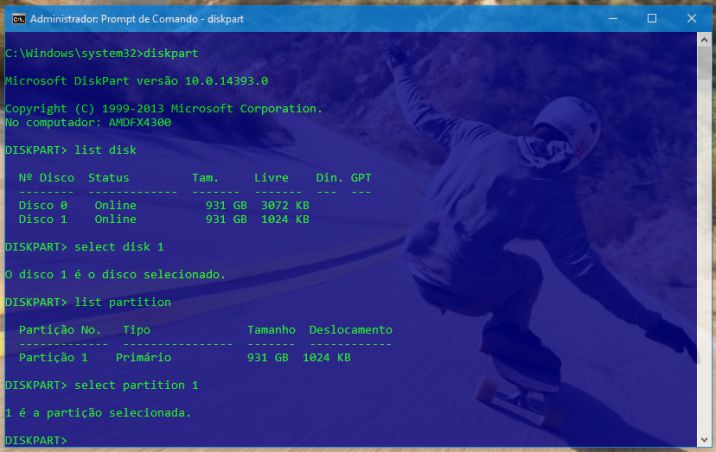Click the "No computador: AMDFX4300" line
The height and width of the screenshot is (452, 716).
coord(88,122)
